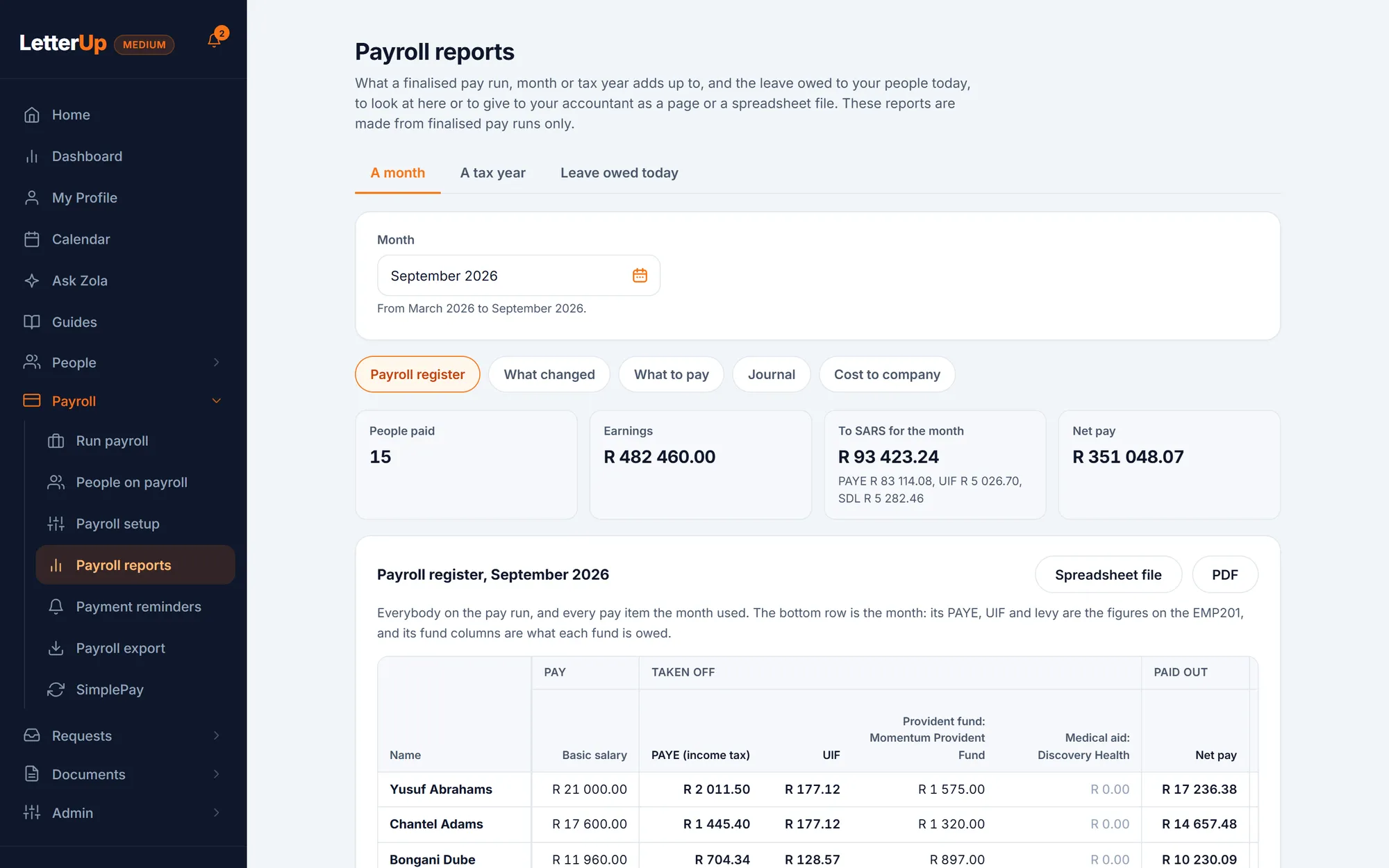Click the Requests inbox icon

tap(32, 735)
